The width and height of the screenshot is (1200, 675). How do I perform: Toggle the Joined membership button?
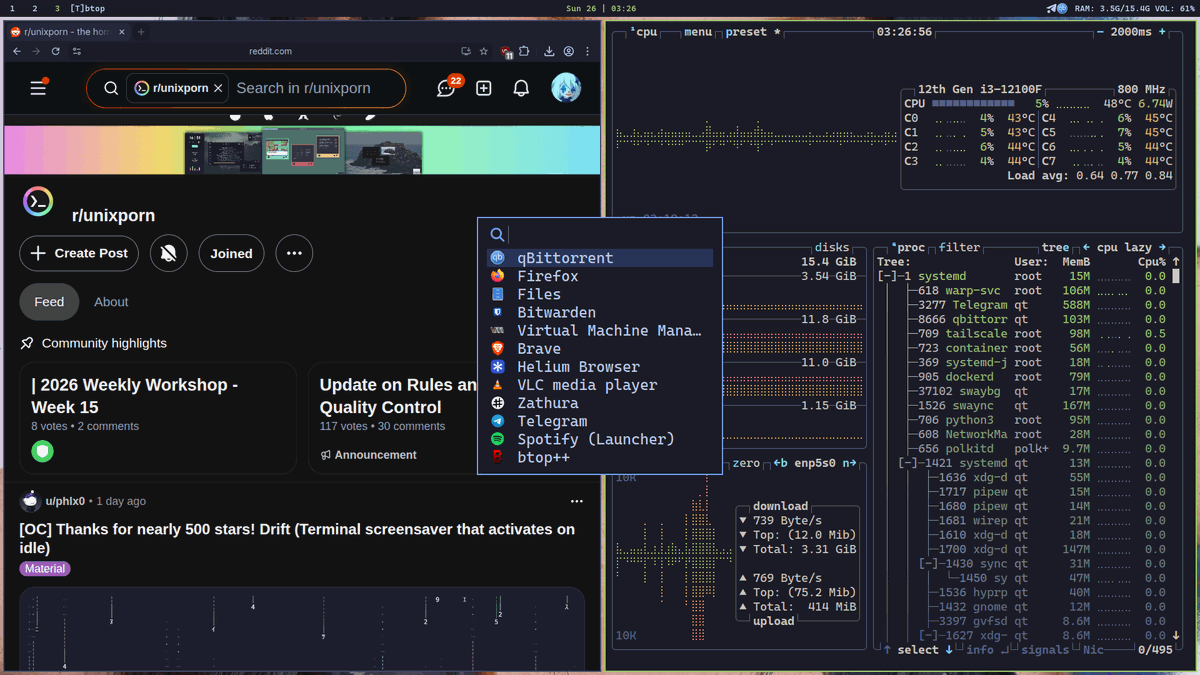click(231, 254)
